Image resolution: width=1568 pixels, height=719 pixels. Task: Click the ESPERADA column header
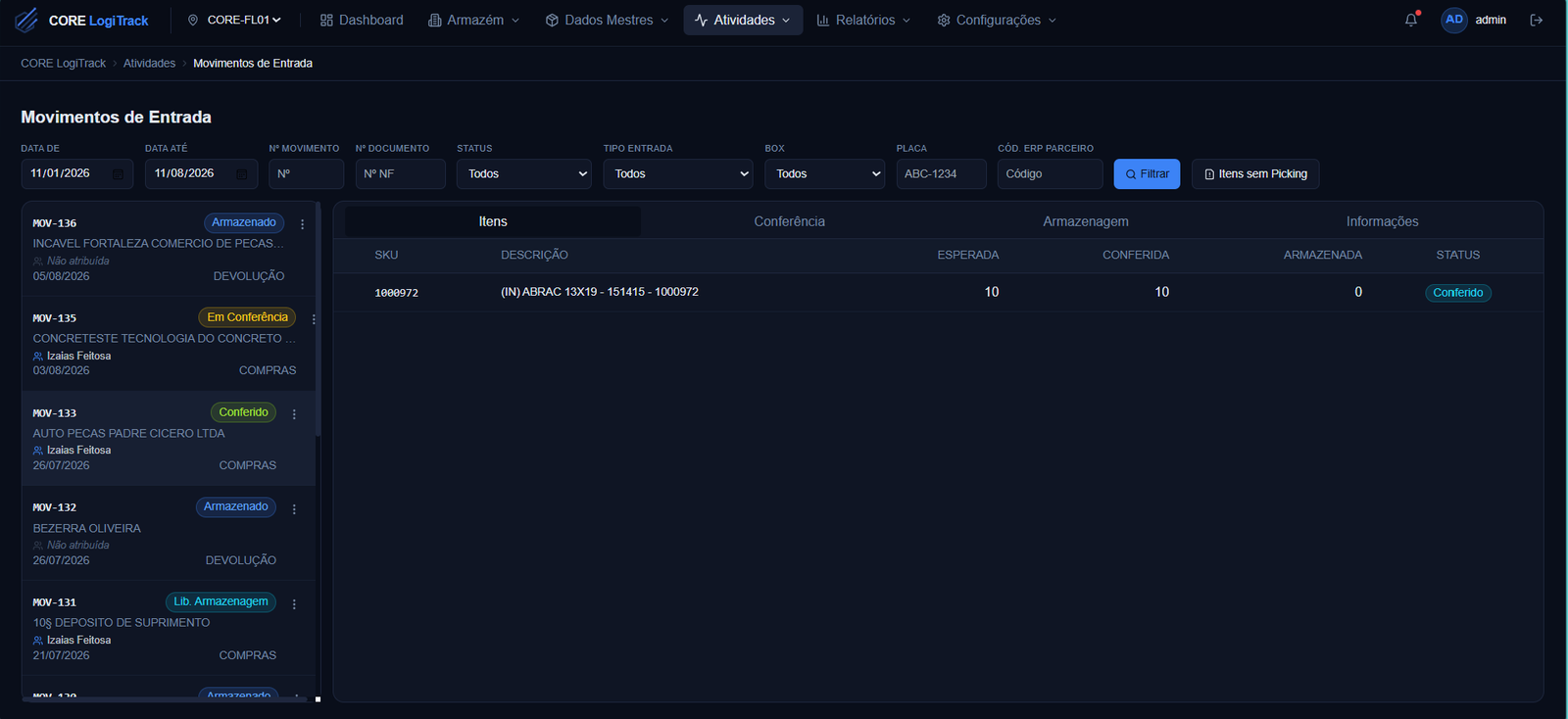[968, 255]
